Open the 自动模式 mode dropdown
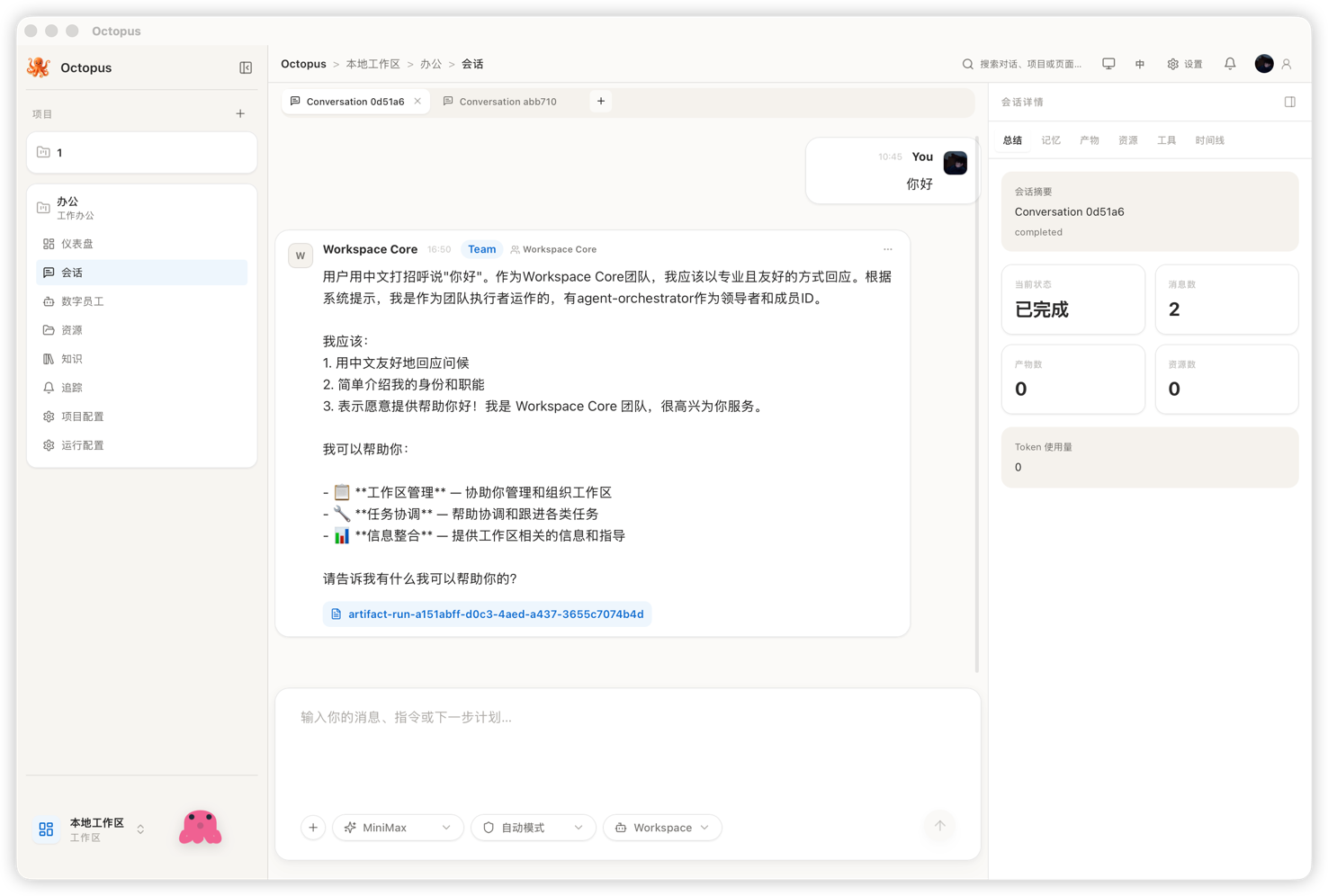Screen dimensions: 1328x896 pos(534,828)
